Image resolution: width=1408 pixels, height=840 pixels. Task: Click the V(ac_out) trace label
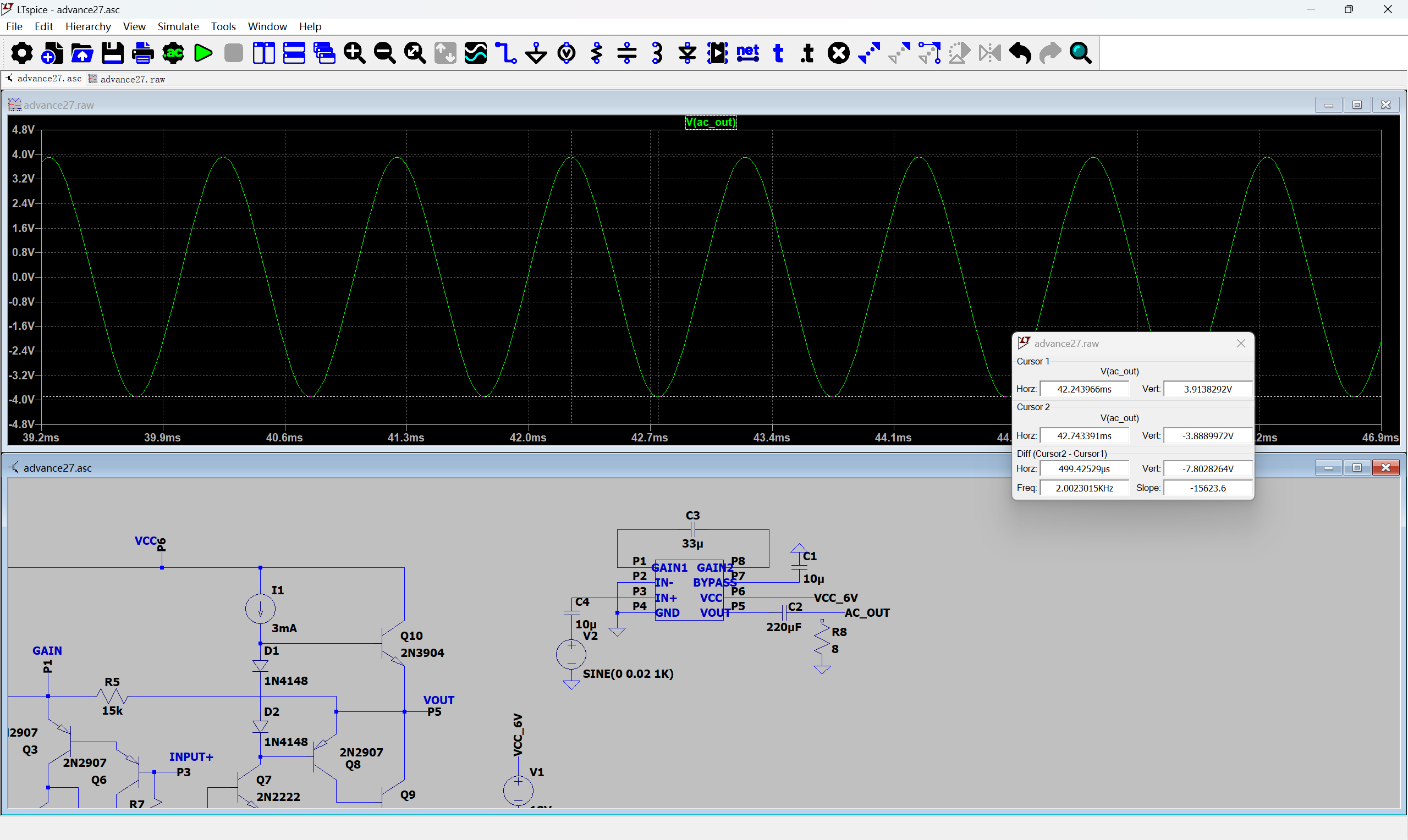(x=711, y=122)
